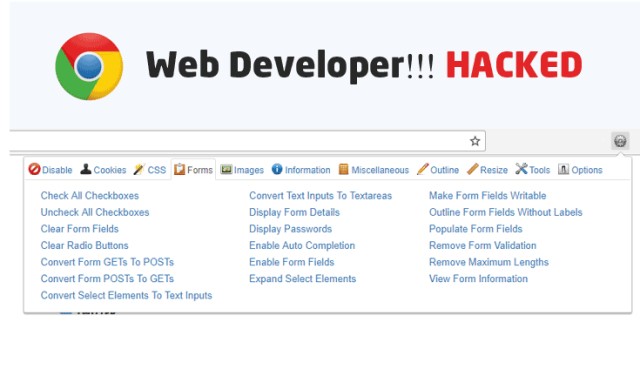640x376 pixels.
Task: Click Populate Form Fields link
Action: 476,229
